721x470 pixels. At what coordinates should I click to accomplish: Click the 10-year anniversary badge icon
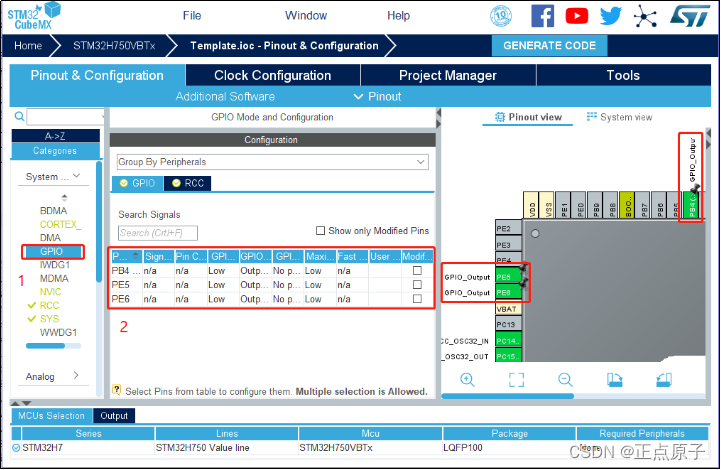tap(501, 16)
